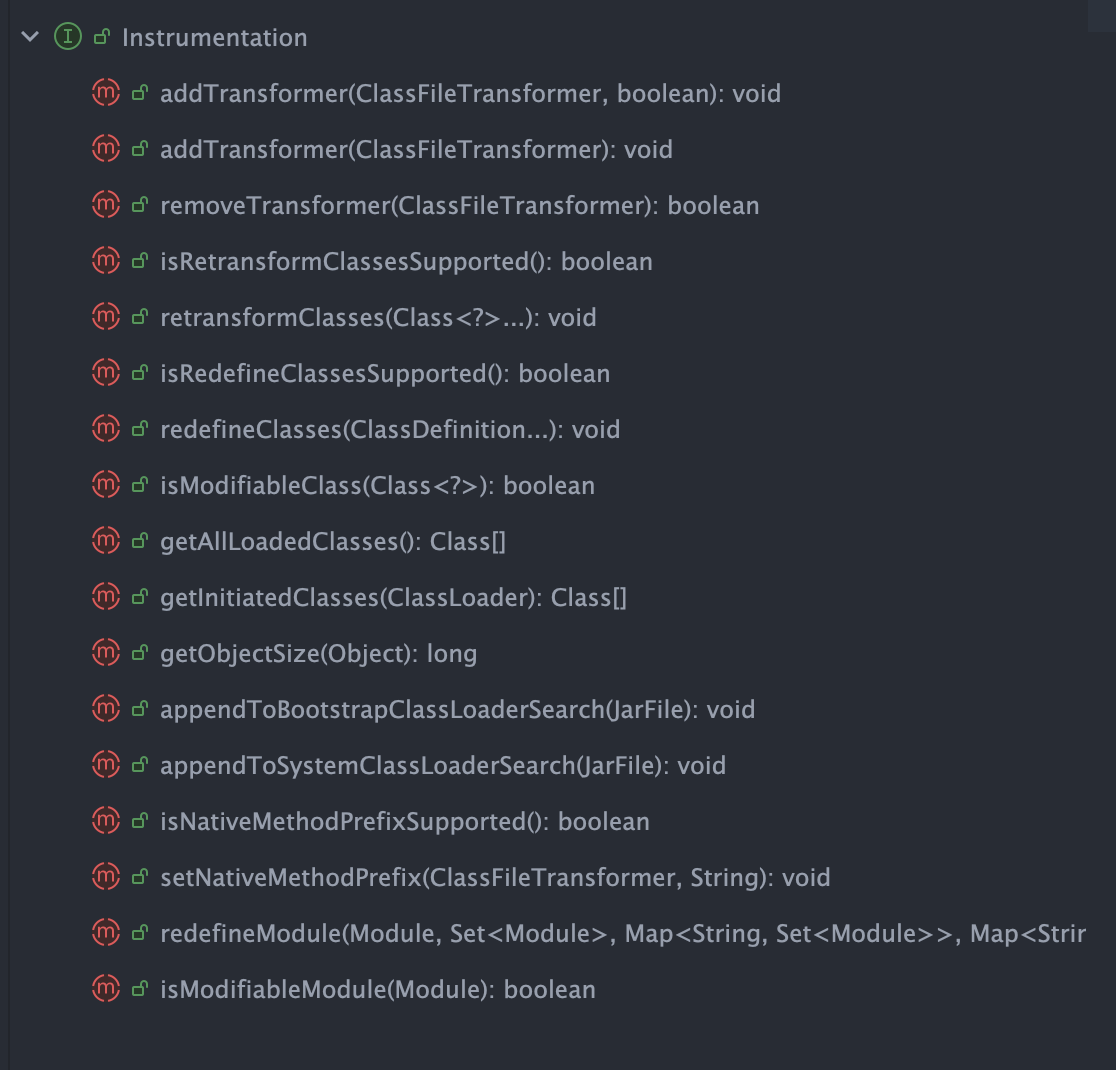Click the method icon for getAllLoadedClasses
1116x1070 pixels.
click(107, 541)
